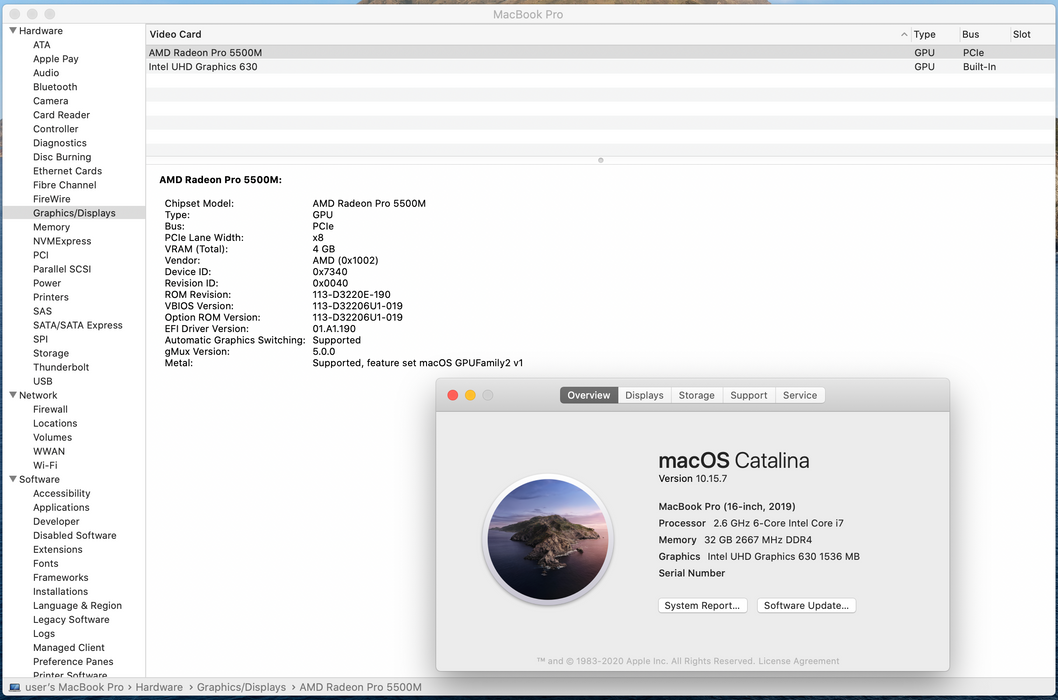Select Disc Burning in the sidebar
Image resolution: width=1058 pixels, height=700 pixels.
point(62,157)
